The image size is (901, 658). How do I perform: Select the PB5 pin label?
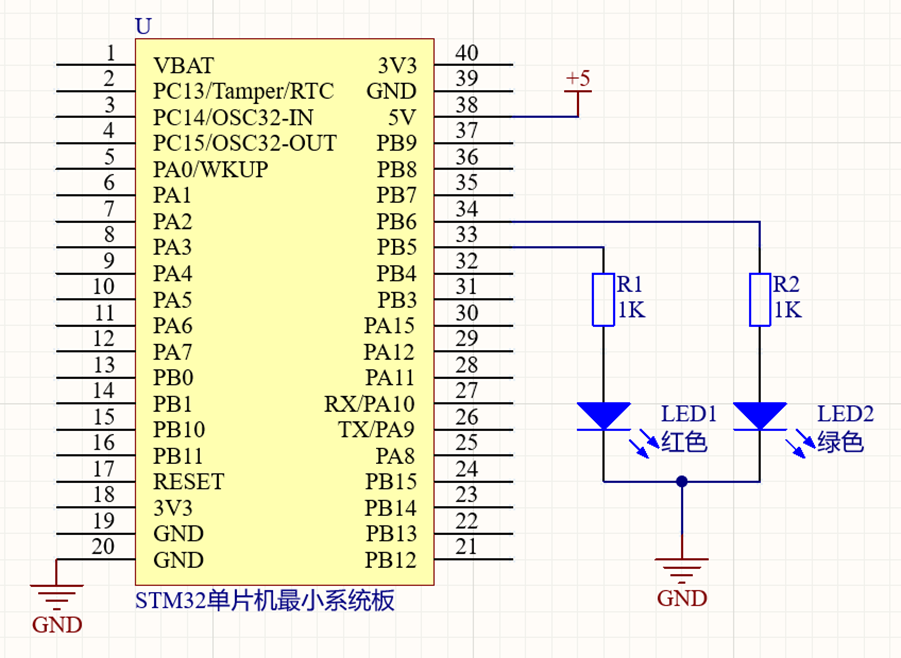[397, 247]
